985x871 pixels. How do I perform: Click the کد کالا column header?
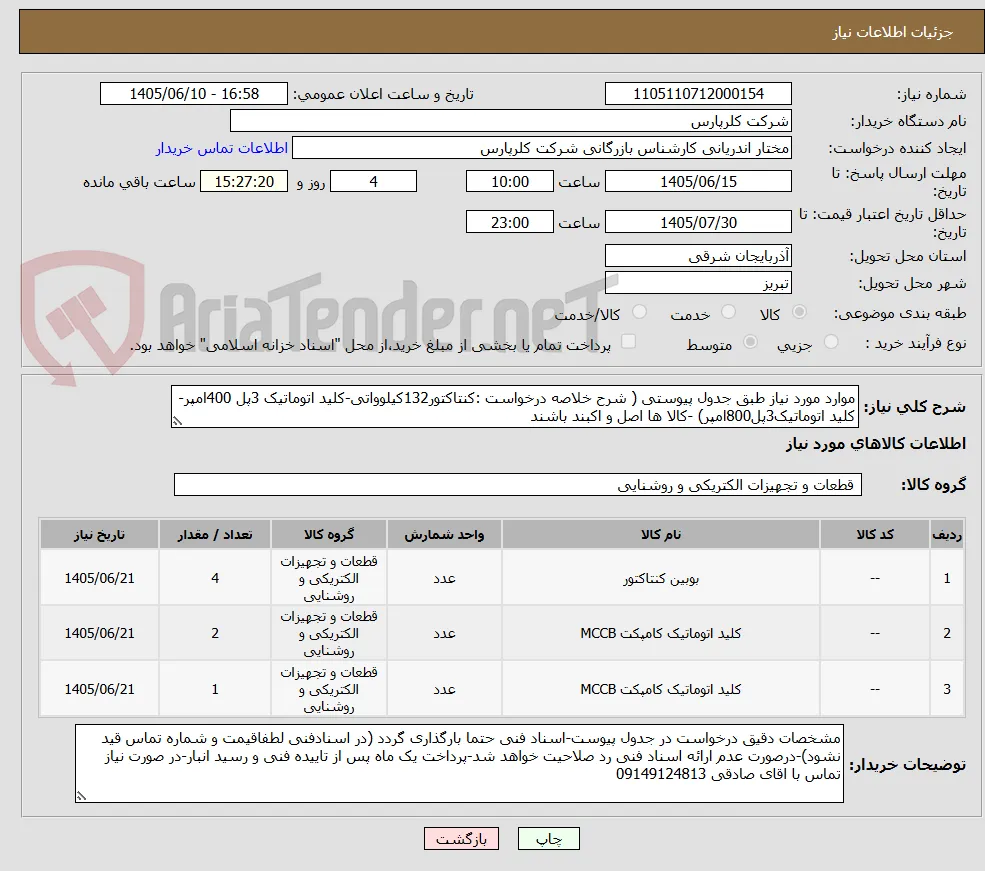[x=874, y=534]
